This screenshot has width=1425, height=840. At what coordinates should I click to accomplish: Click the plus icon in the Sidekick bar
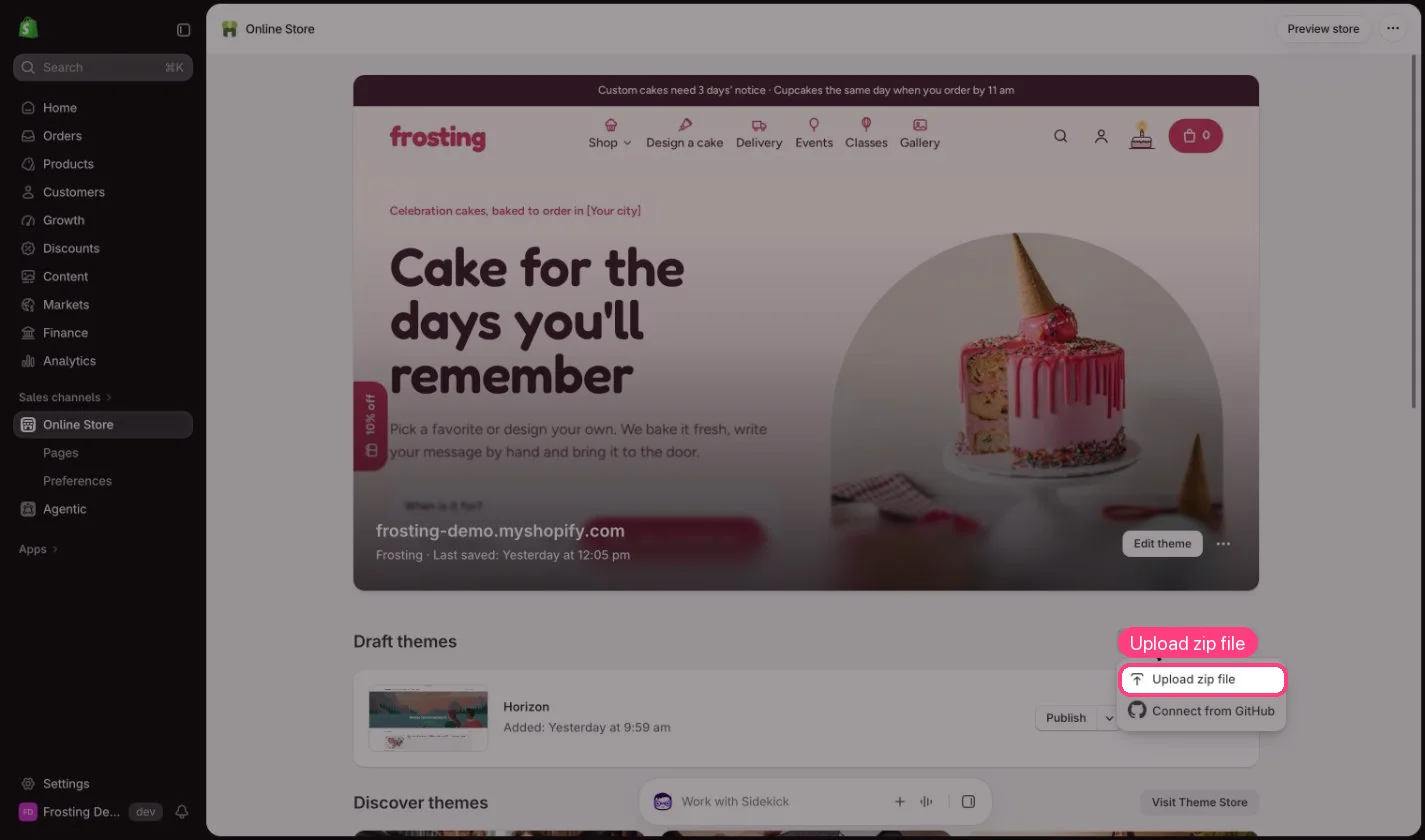click(899, 802)
